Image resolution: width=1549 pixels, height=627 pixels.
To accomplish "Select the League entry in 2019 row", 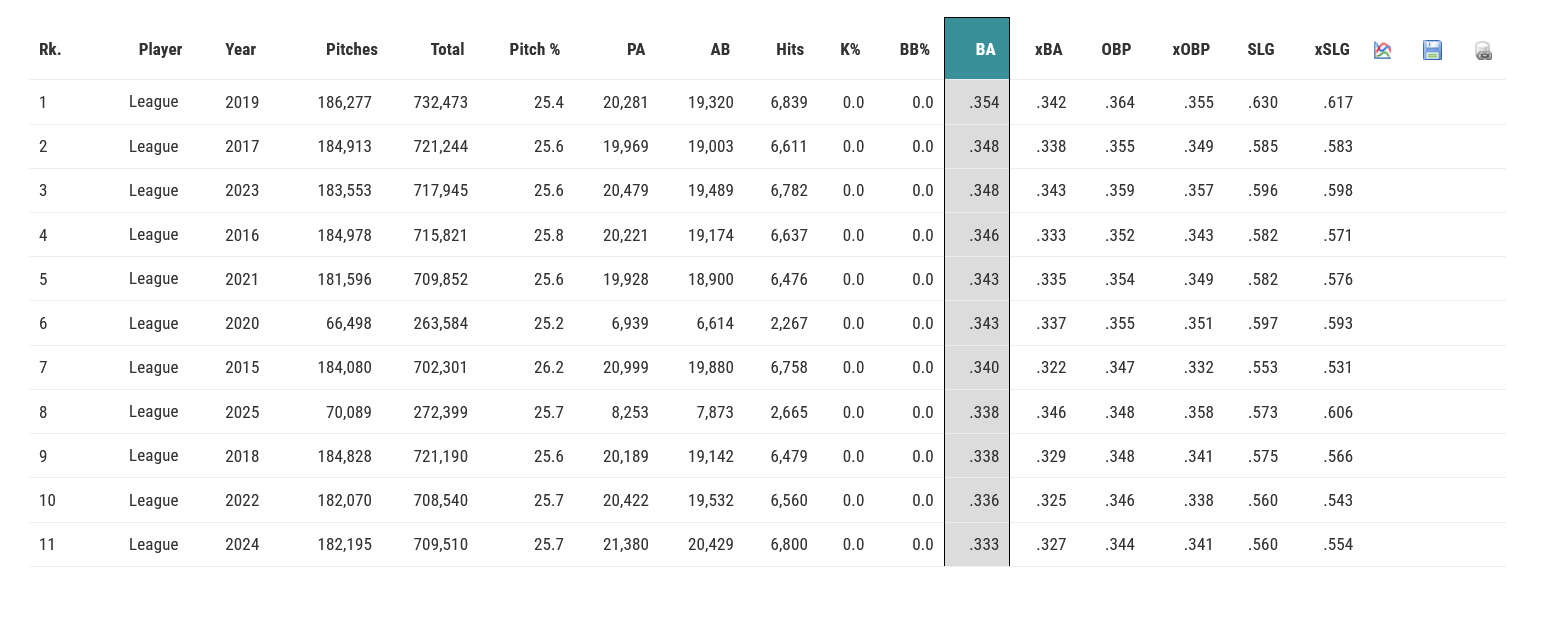I will [153, 102].
